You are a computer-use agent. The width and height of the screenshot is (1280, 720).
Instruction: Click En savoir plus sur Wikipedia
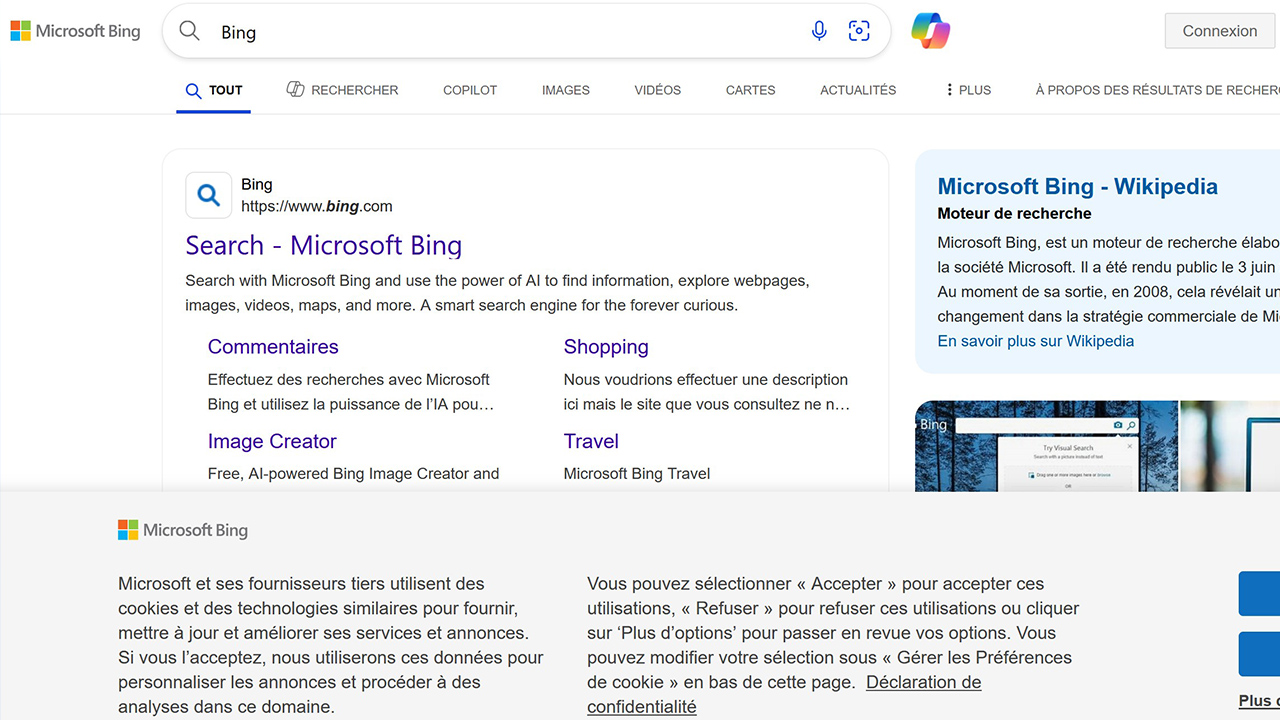point(1035,341)
